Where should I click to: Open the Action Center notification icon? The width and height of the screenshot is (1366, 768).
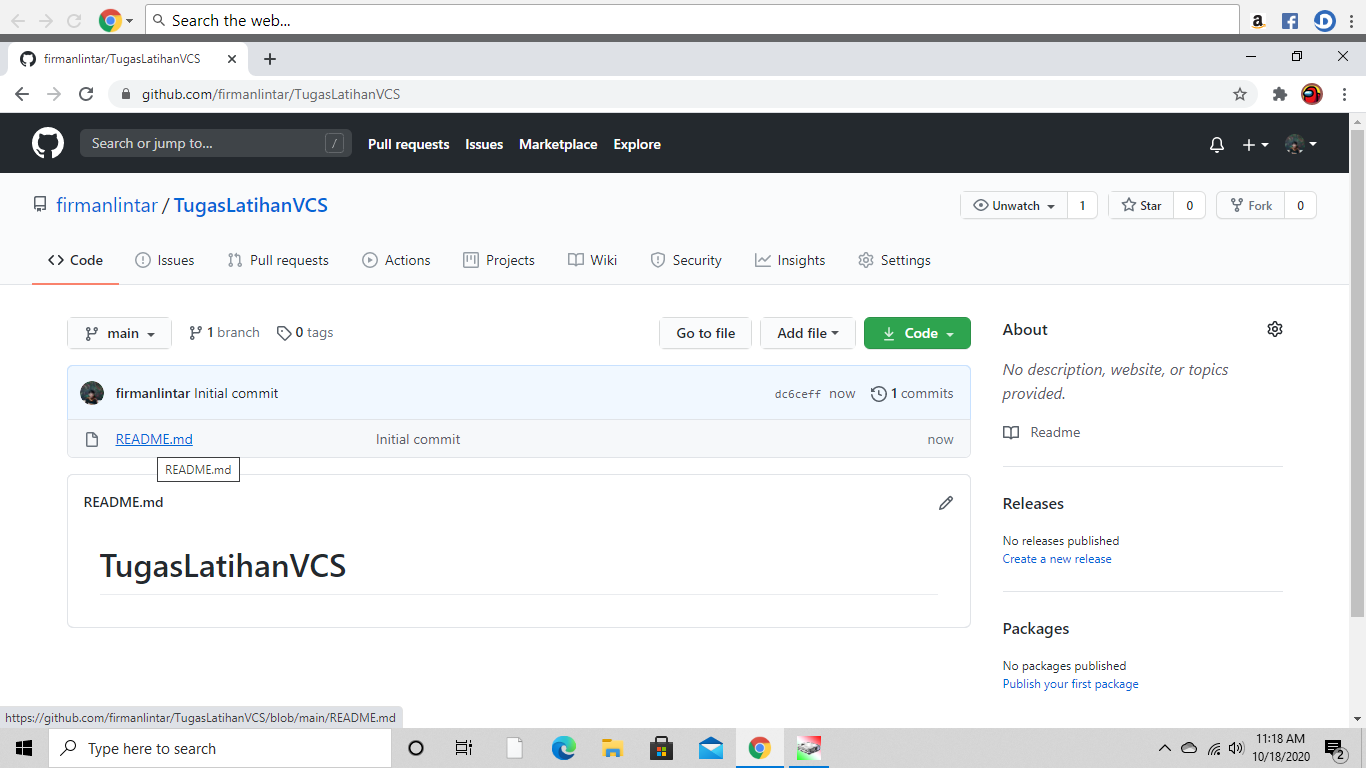pos(1335,748)
